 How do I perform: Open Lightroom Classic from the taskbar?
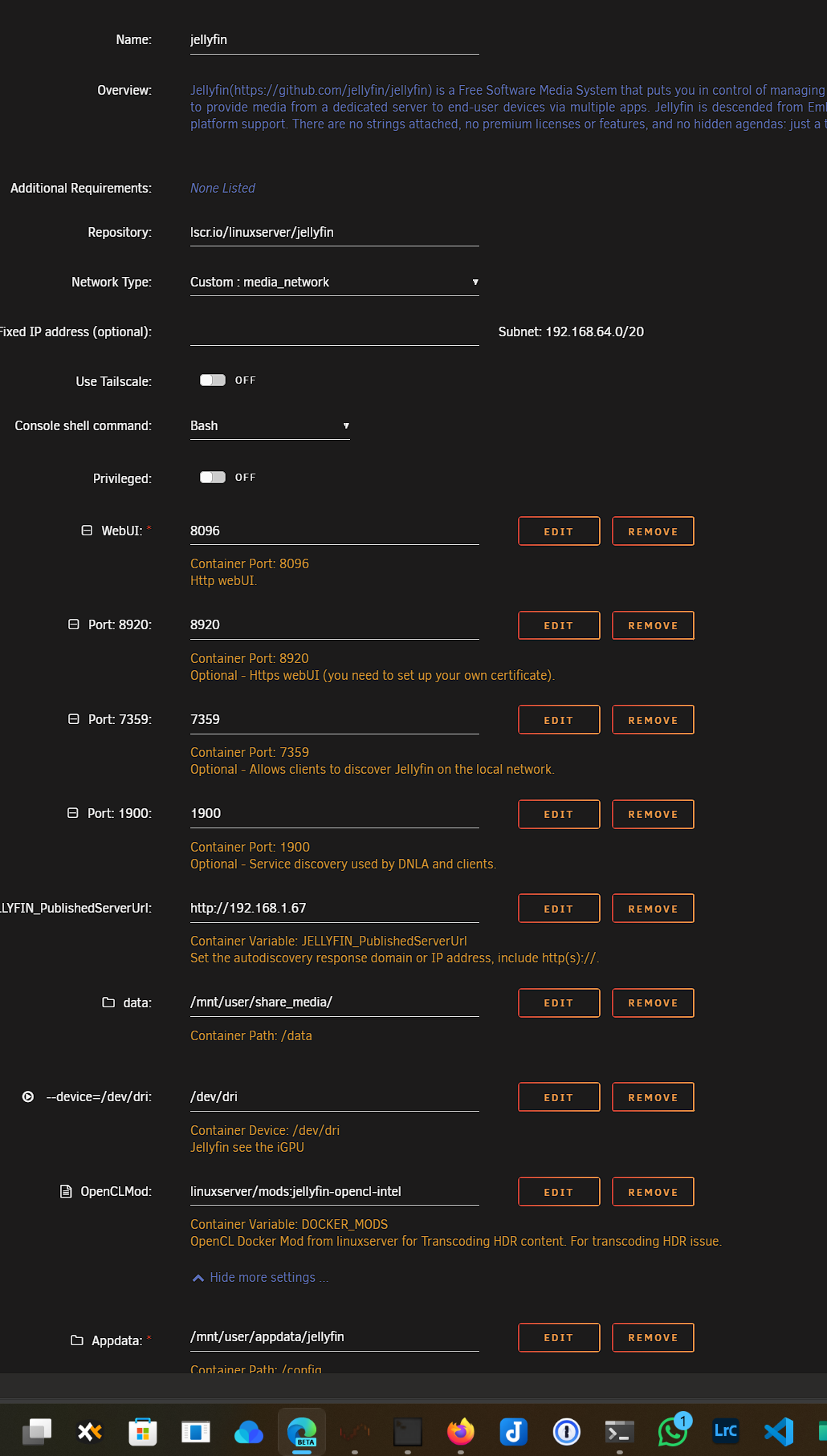[x=726, y=1431]
